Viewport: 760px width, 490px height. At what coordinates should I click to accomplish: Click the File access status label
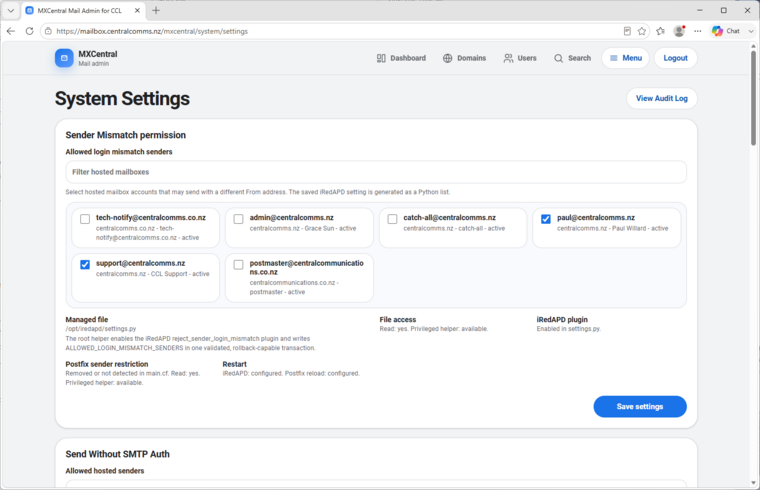click(x=397, y=319)
